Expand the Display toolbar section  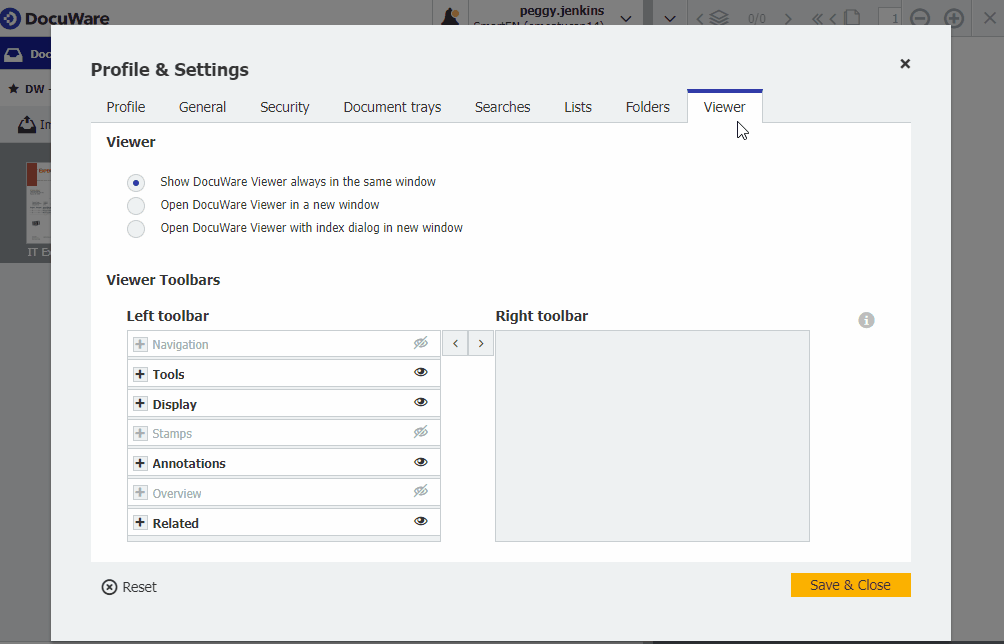tap(139, 403)
